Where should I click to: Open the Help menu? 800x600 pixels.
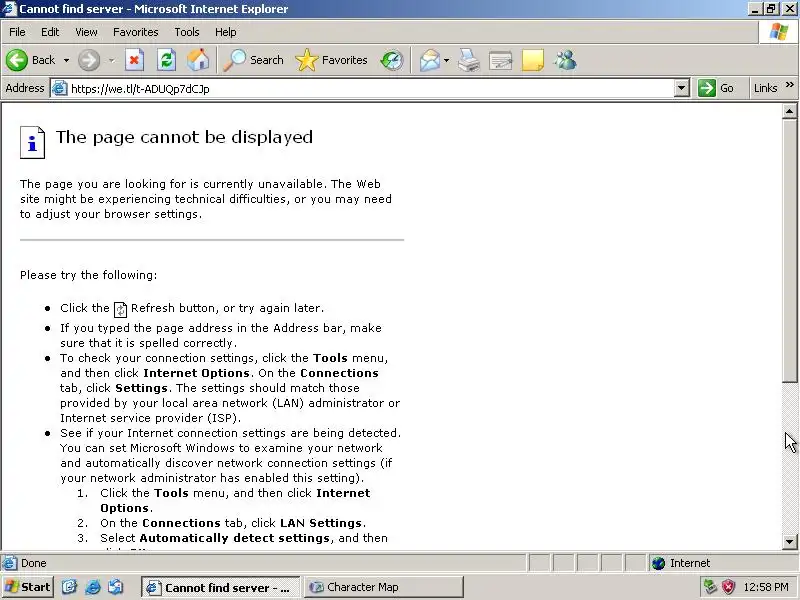click(x=226, y=32)
